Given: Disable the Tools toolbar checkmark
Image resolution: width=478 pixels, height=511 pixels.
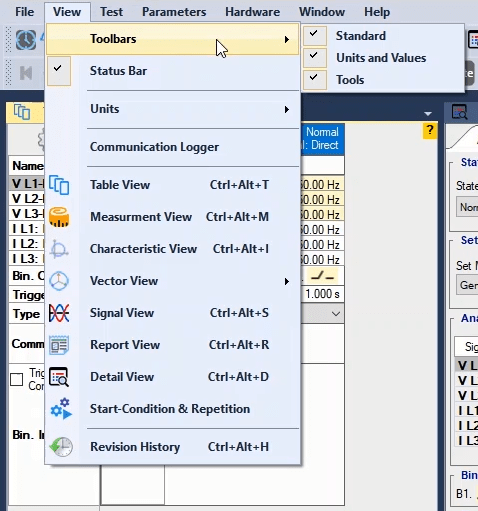Looking at the screenshot, I should coord(314,80).
